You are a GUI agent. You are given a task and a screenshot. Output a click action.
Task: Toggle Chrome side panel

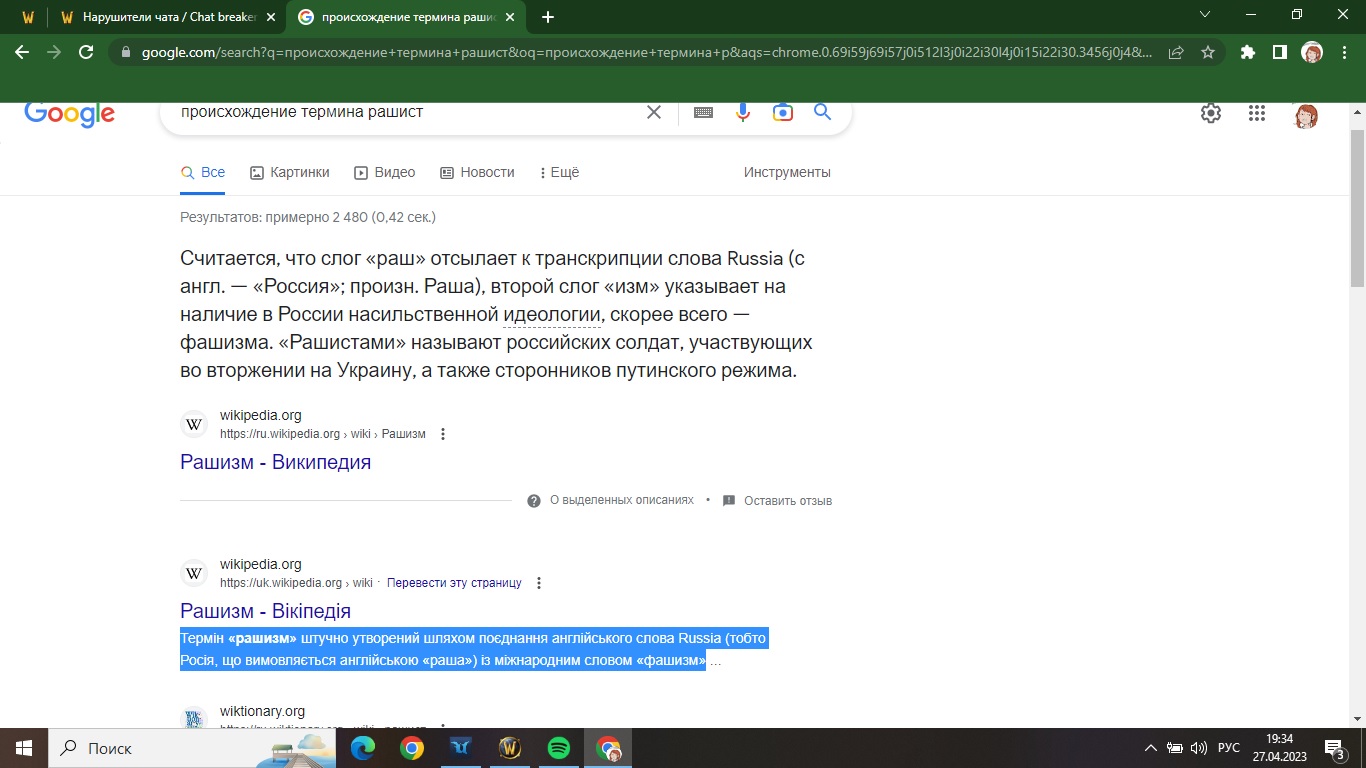click(1279, 53)
